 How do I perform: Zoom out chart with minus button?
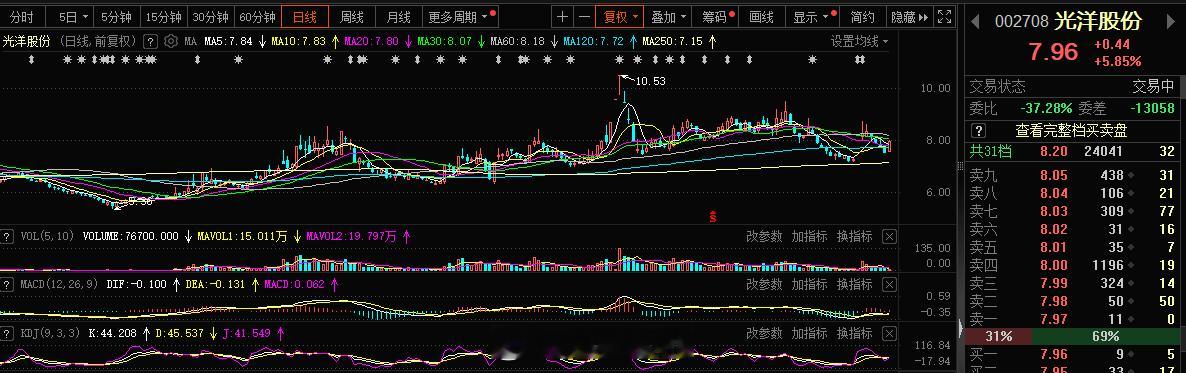584,17
